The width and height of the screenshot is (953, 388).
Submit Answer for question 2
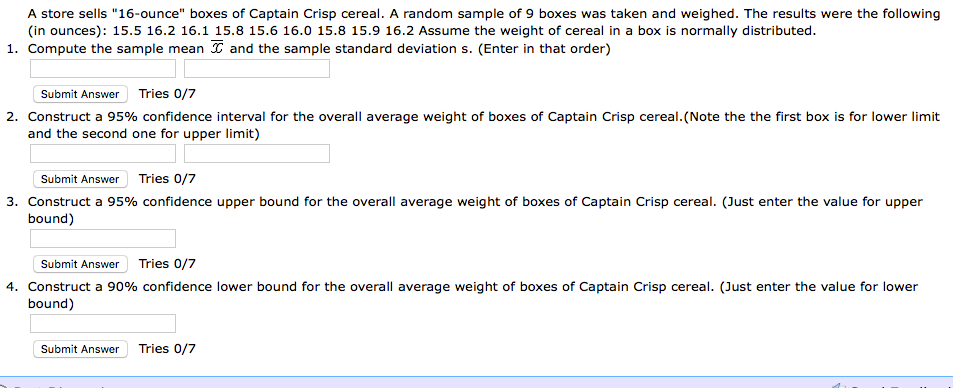(x=80, y=179)
